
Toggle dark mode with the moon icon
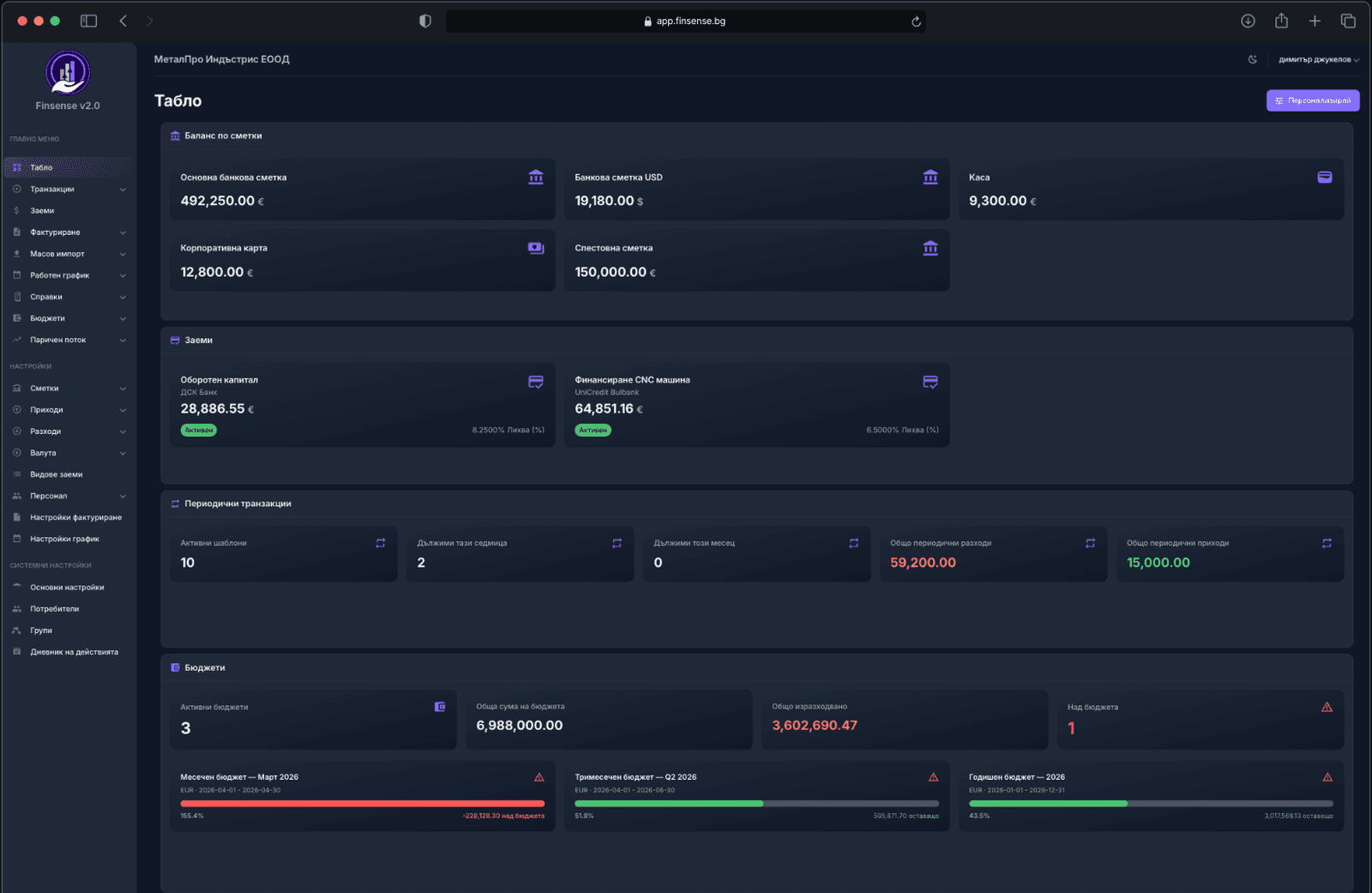coord(1253,60)
